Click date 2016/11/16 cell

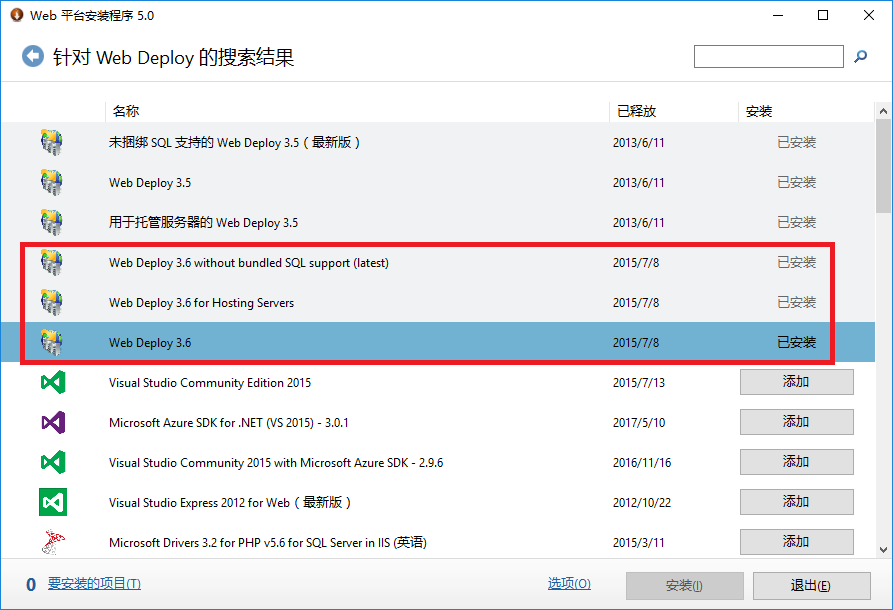tap(642, 462)
